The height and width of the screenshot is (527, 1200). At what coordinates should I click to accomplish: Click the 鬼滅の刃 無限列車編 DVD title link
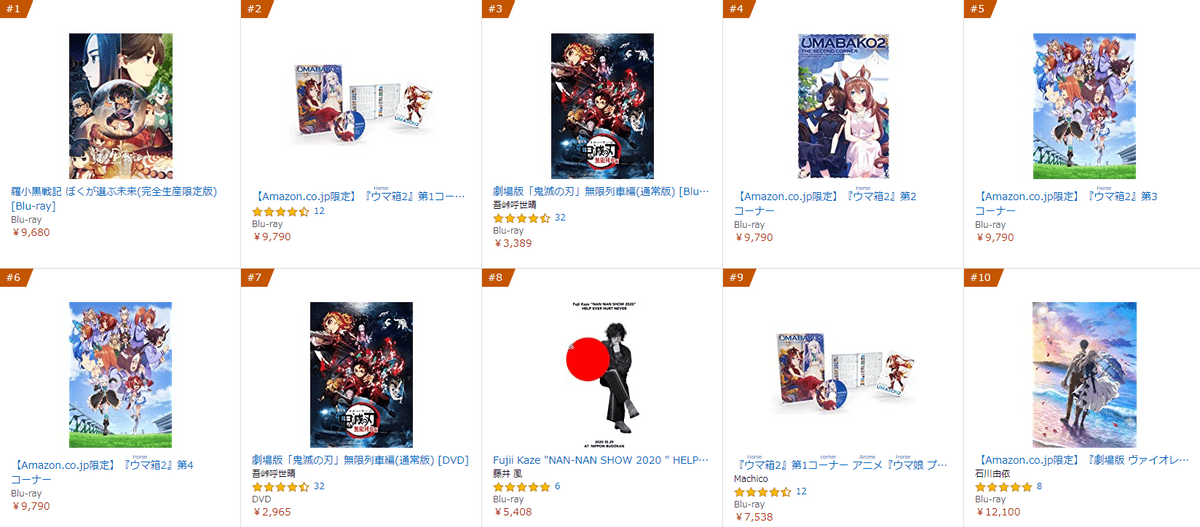click(x=360, y=460)
